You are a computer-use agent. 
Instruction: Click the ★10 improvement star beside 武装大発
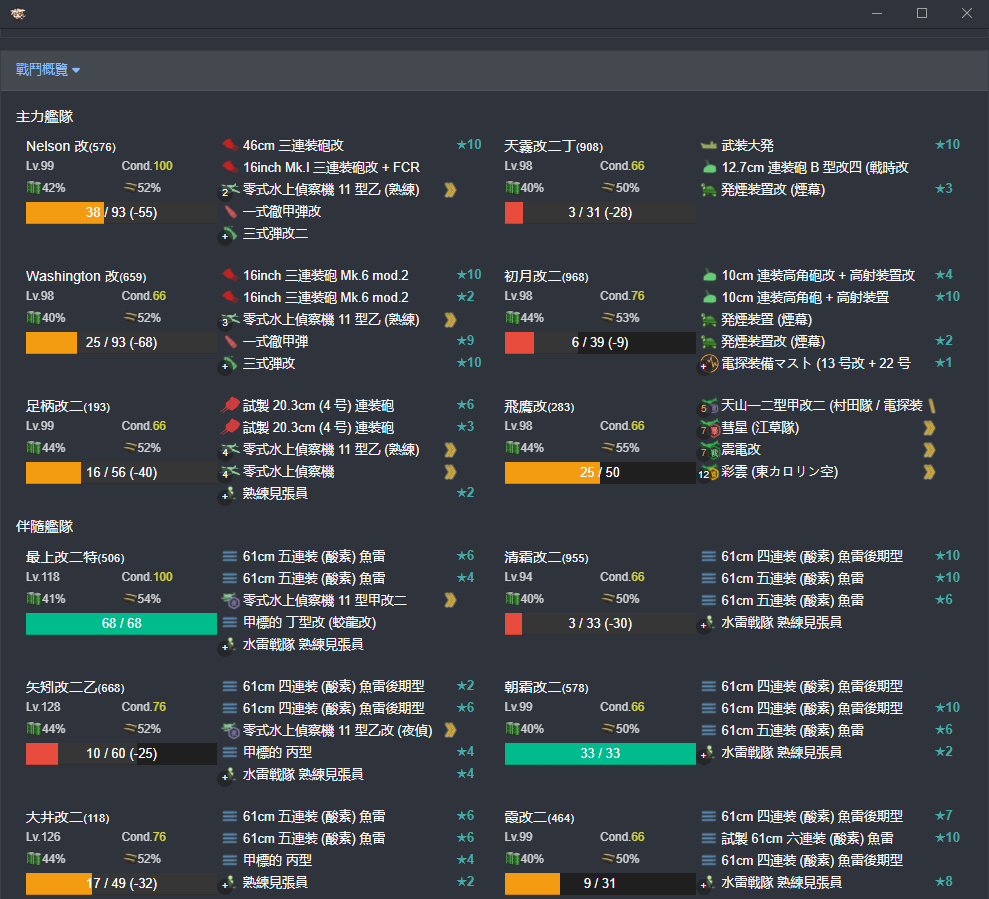946,145
